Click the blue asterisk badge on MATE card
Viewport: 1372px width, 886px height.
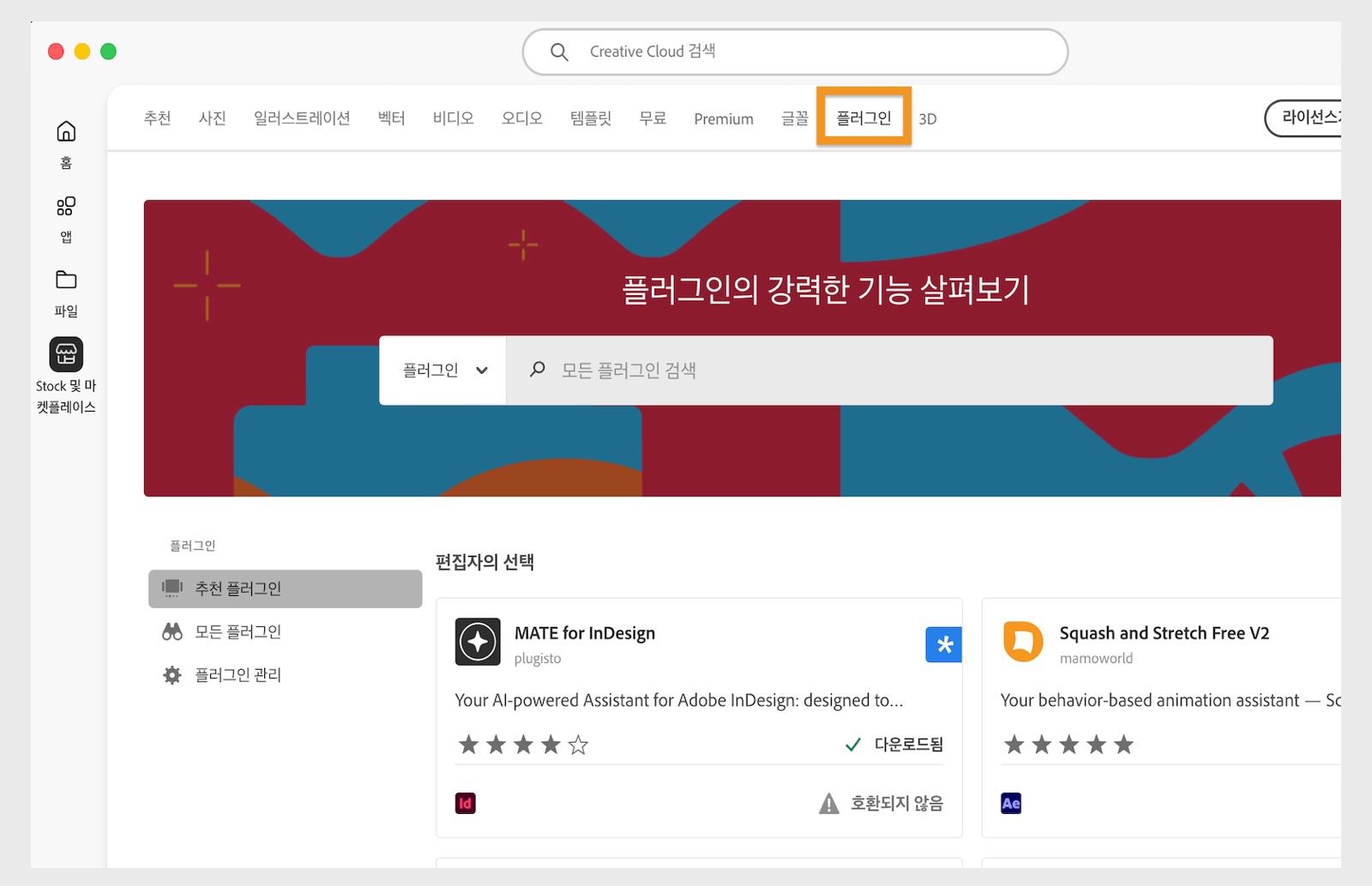tap(944, 645)
